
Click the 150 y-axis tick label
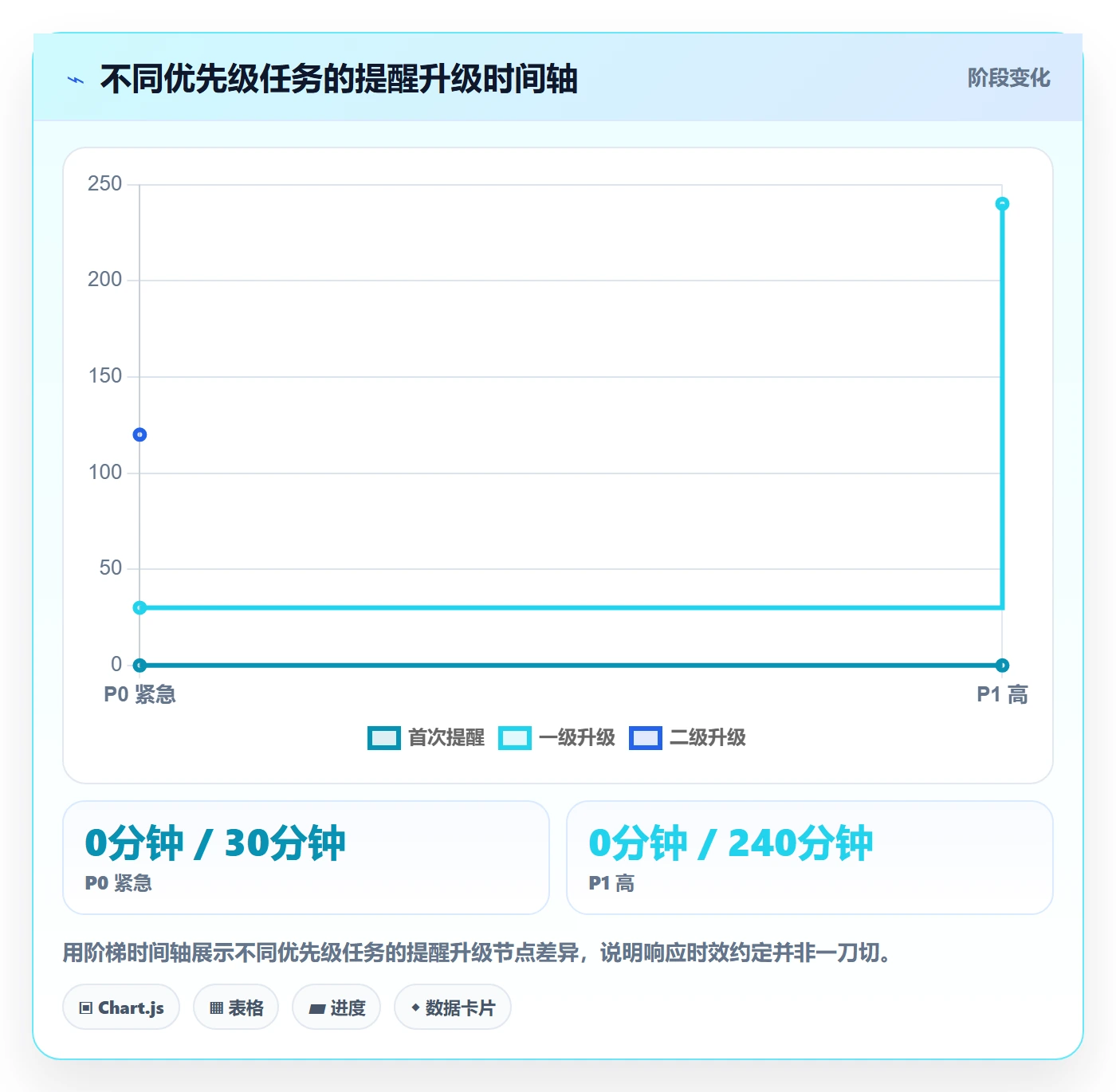[x=104, y=376]
